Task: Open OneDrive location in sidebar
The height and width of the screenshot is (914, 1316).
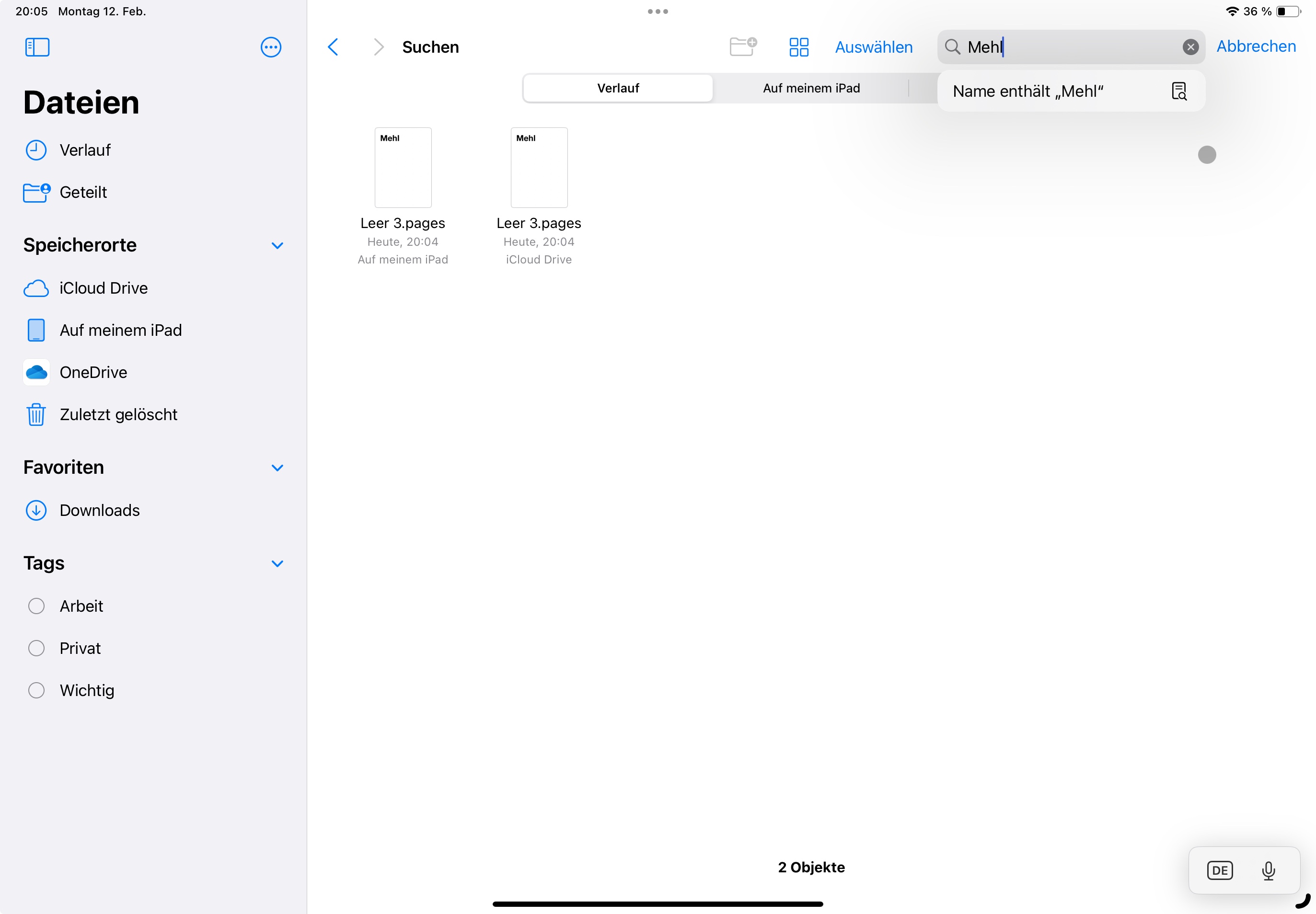Action: 93,372
